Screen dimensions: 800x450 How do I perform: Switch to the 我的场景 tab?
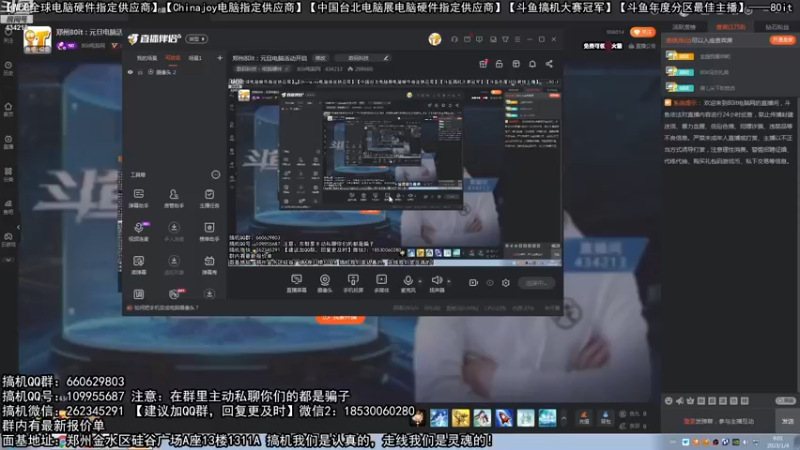147,58
